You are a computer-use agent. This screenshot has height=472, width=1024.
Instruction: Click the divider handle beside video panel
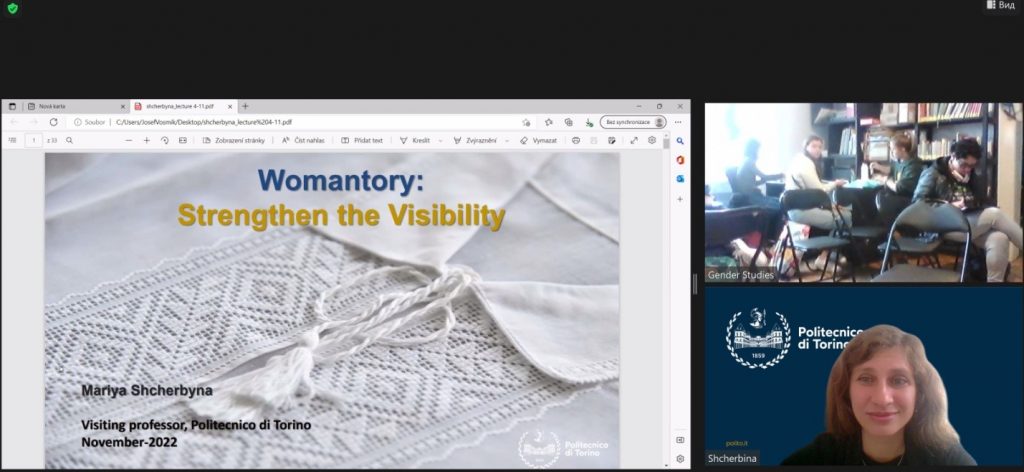695,285
